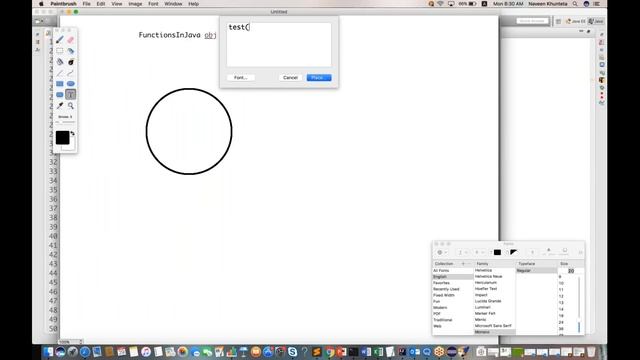Select the Eyedropper tool

60,106
